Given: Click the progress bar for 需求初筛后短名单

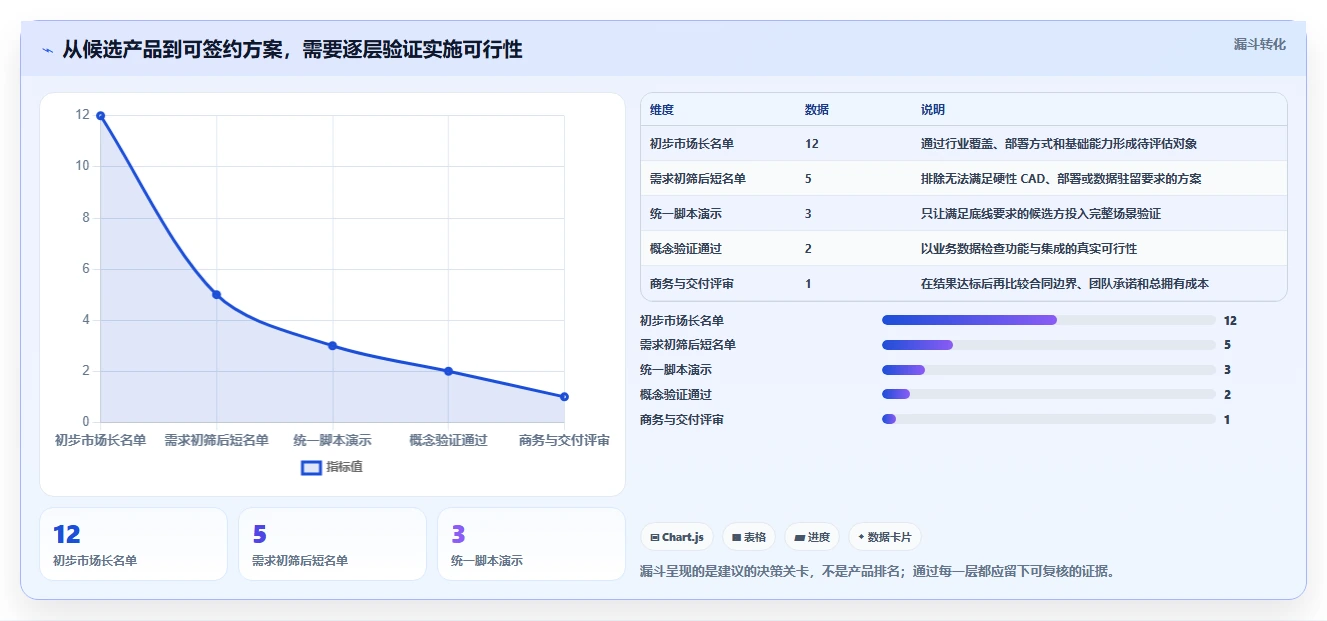Looking at the screenshot, I should pos(1049,345).
